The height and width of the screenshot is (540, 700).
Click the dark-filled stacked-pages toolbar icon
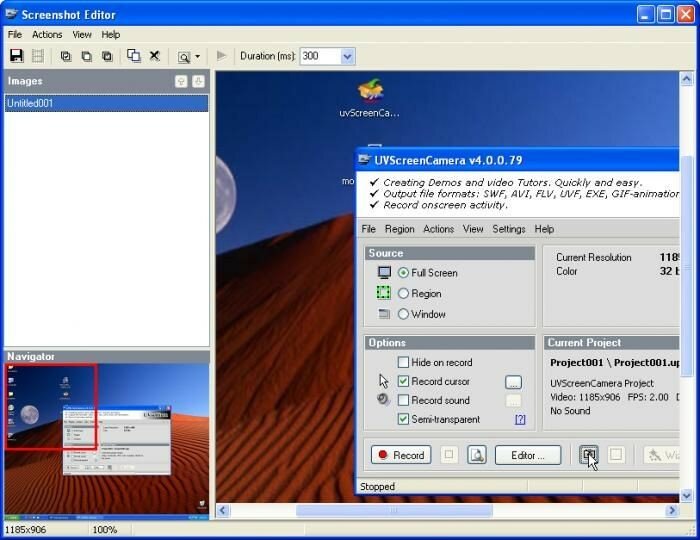click(107, 56)
